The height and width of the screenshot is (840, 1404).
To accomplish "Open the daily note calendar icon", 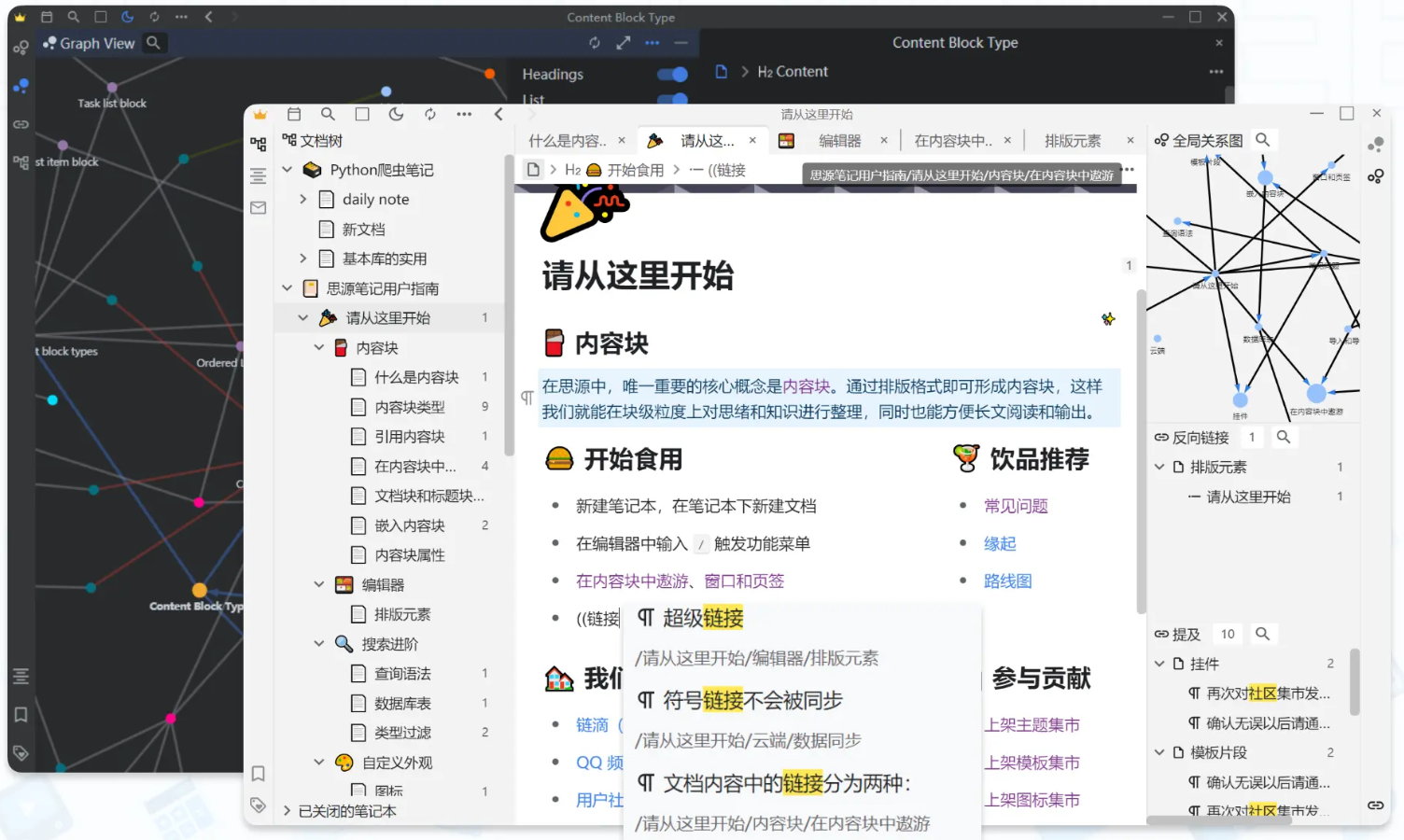I will 294,114.
